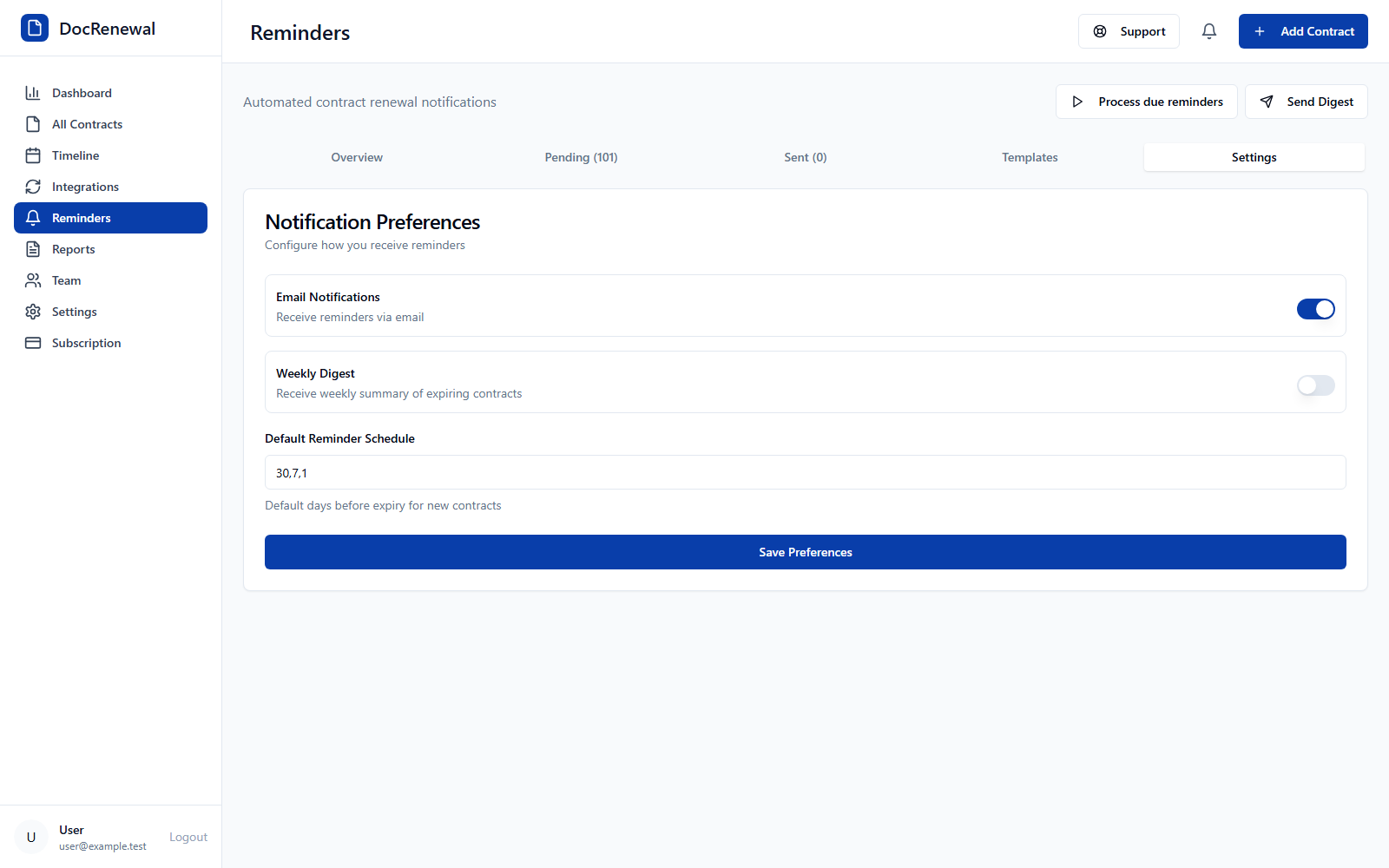Open Integrations page
The height and width of the screenshot is (868, 1389).
pyautogui.click(x=110, y=187)
